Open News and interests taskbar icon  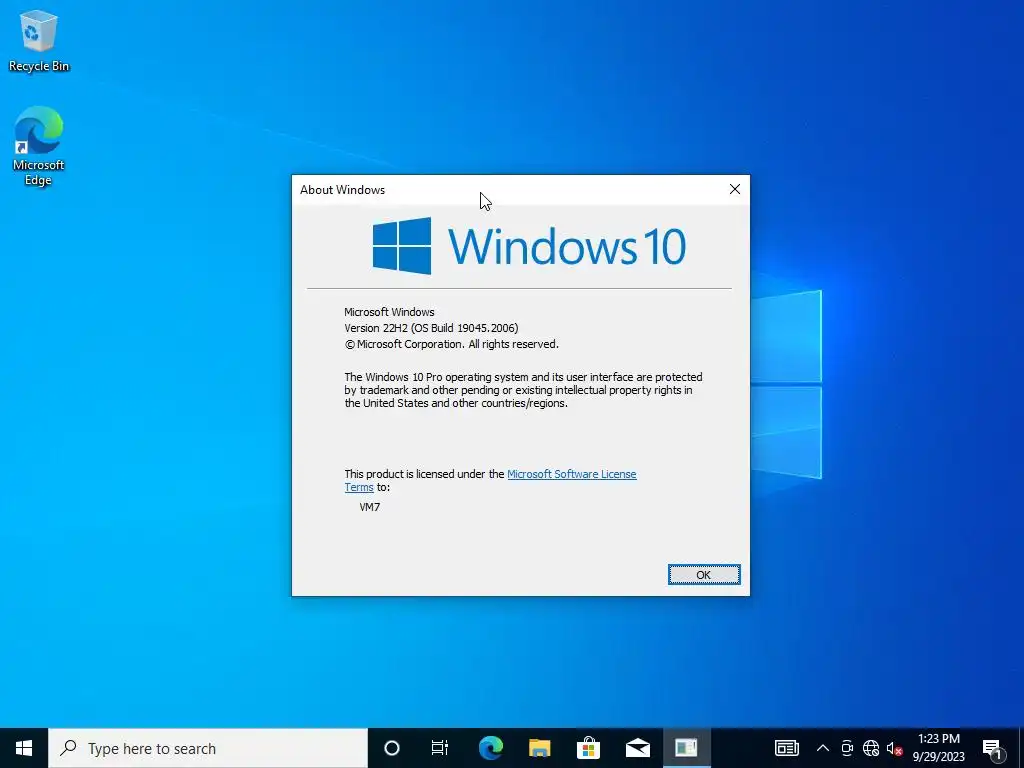point(786,748)
